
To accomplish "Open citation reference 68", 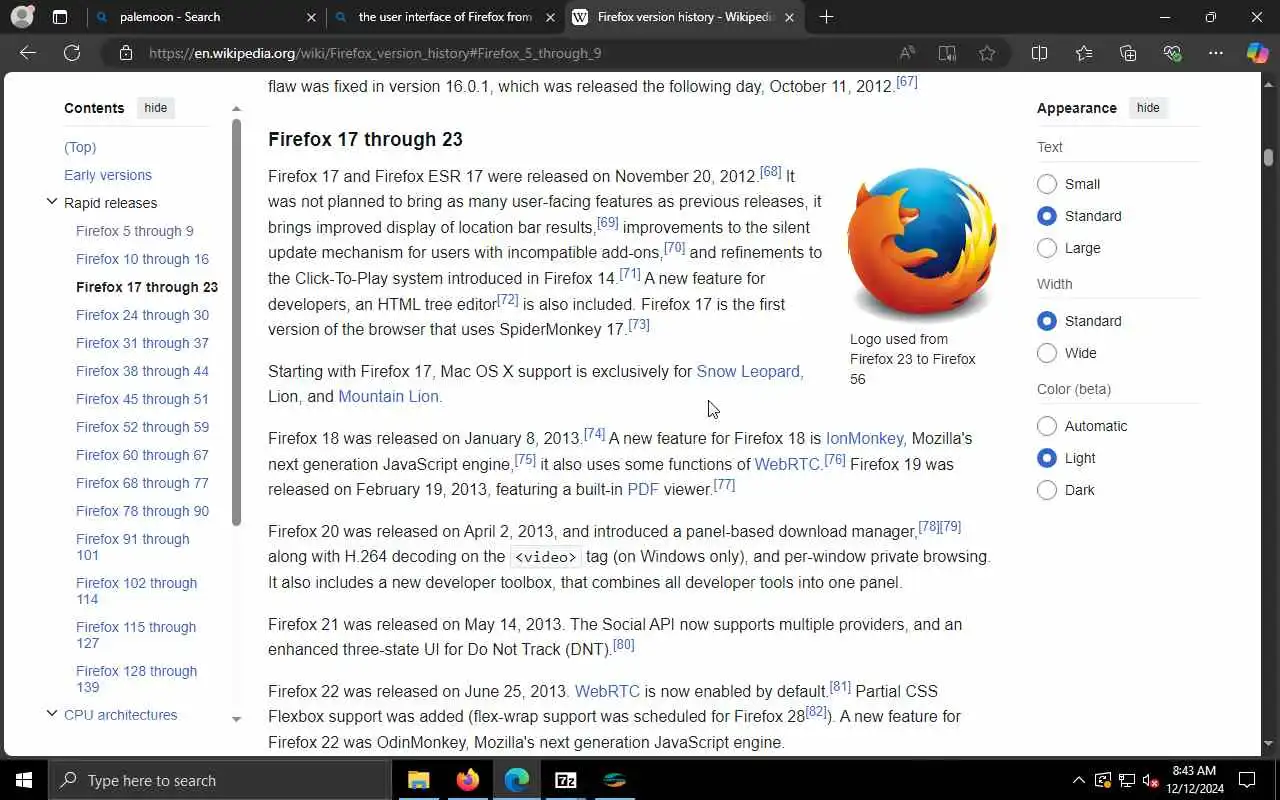I will pyautogui.click(x=770, y=171).
